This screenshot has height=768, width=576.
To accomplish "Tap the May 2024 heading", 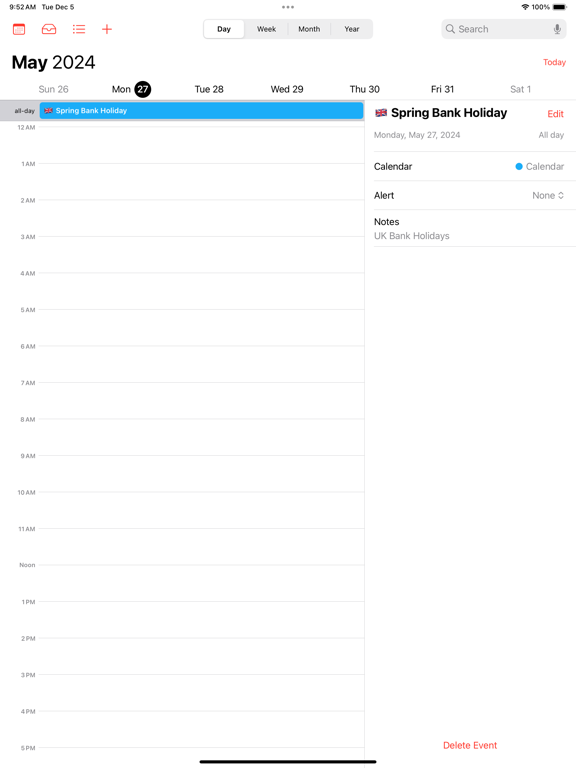I will (x=53, y=62).
